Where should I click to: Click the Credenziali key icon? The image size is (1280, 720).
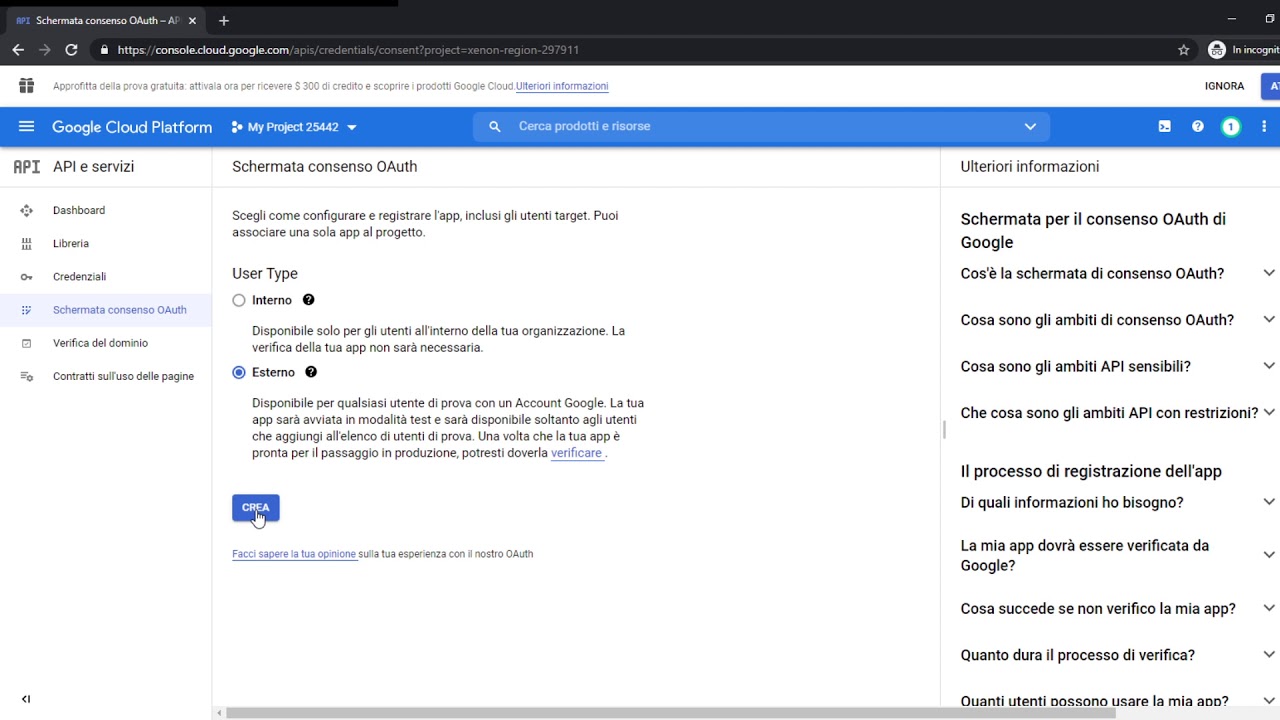point(26,276)
